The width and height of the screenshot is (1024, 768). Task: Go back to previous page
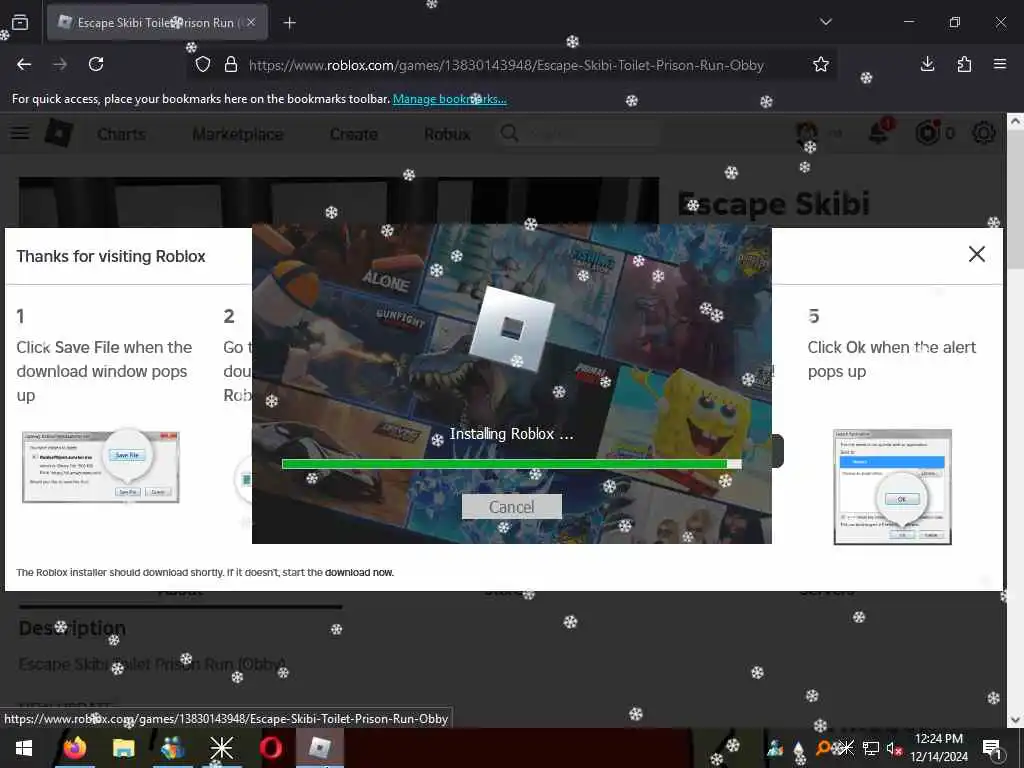coord(24,64)
